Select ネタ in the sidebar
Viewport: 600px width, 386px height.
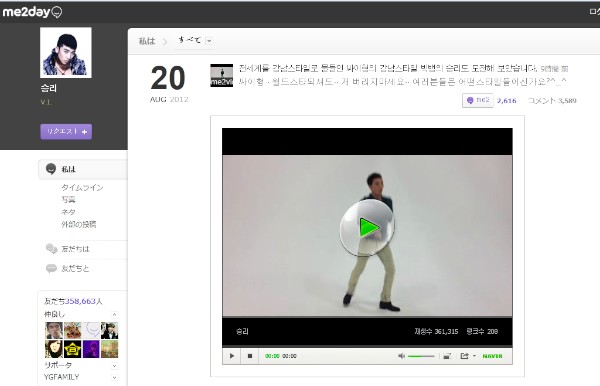coord(68,212)
